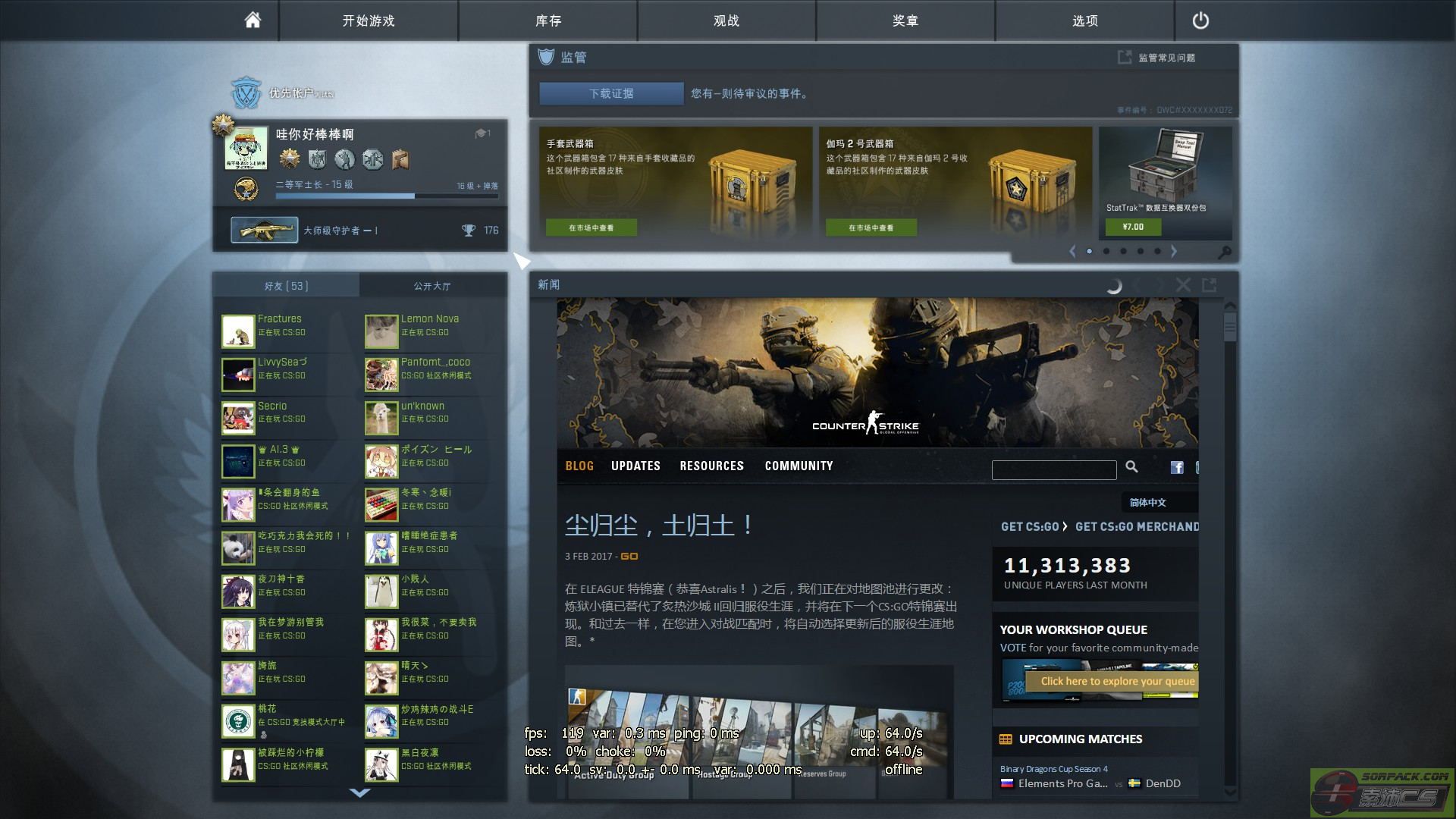Click the fourth coin medal icon
The height and width of the screenshot is (819, 1456).
[372, 158]
